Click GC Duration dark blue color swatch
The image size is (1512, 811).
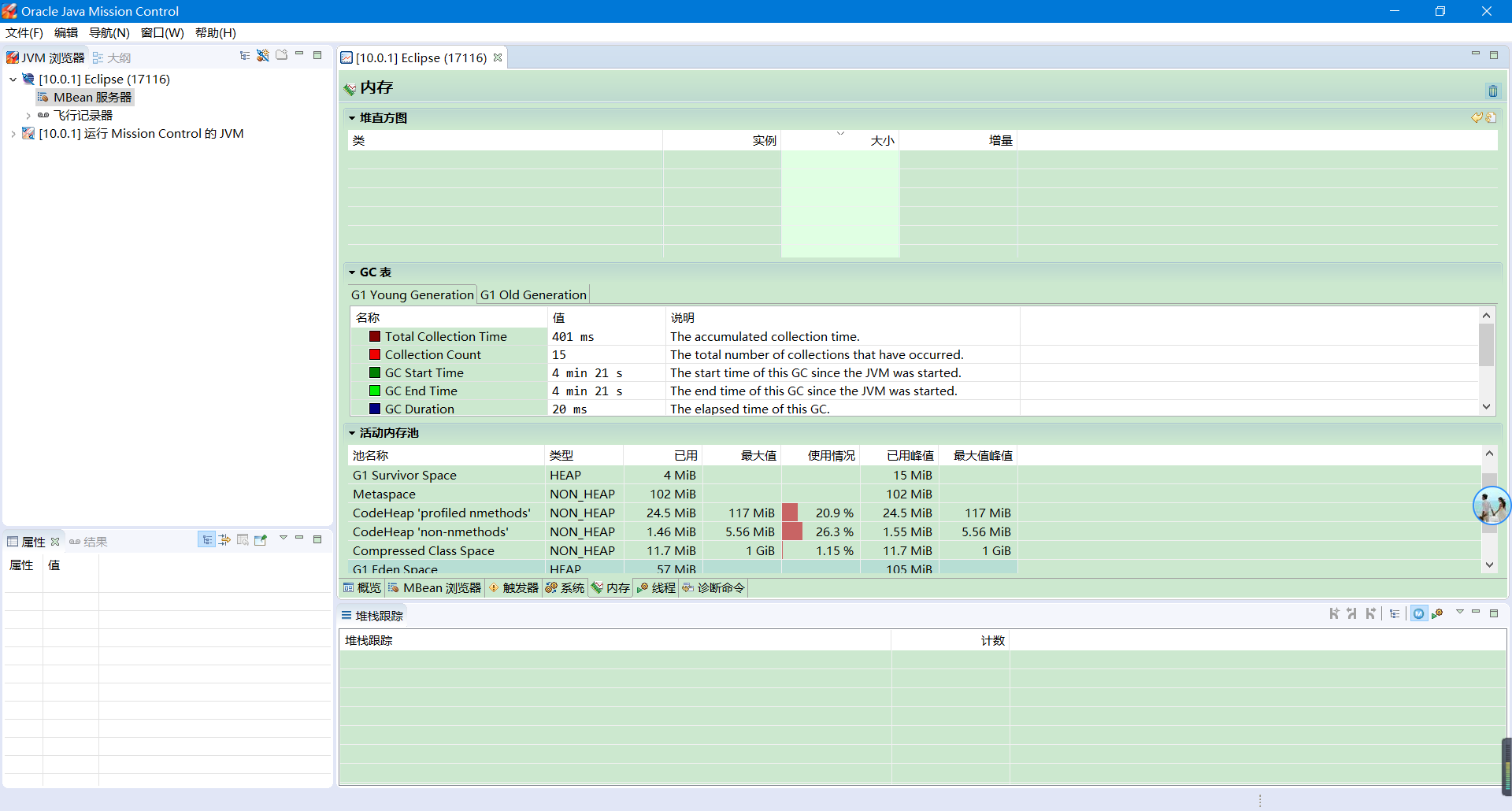[x=375, y=409]
